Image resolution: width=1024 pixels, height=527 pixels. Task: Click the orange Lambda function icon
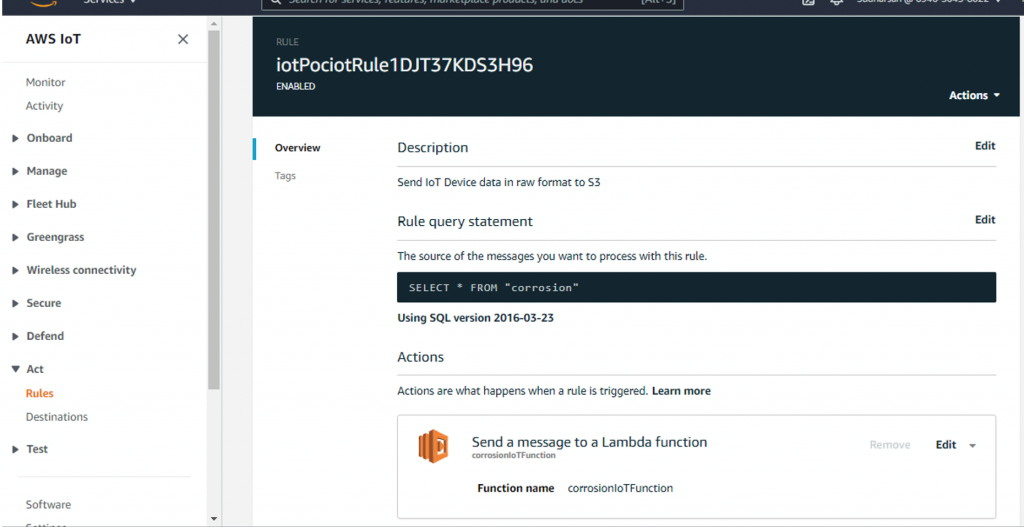tap(433, 445)
